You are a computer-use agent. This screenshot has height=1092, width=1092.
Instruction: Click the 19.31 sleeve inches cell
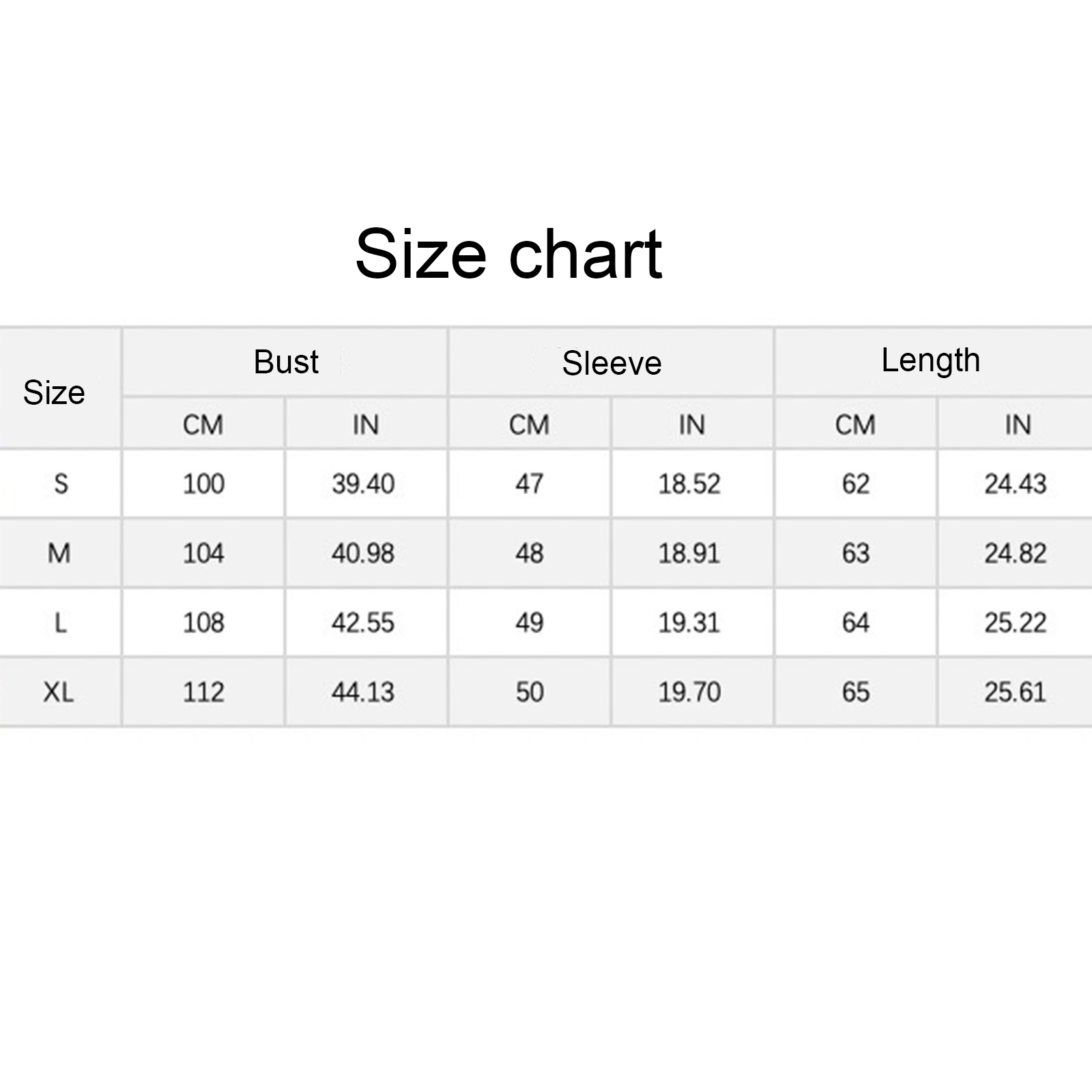(x=689, y=622)
